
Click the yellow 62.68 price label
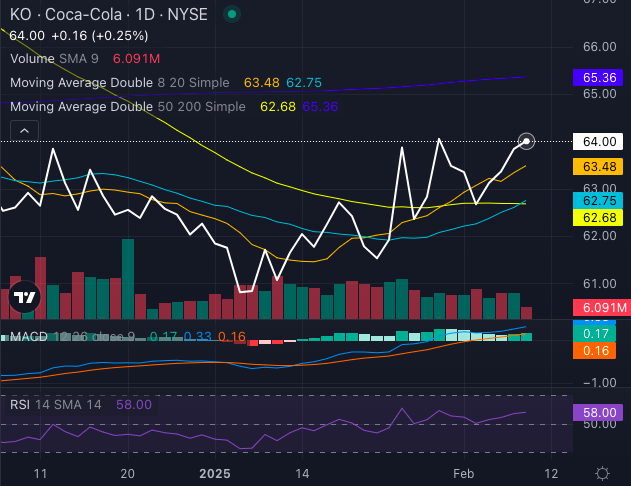598,218
